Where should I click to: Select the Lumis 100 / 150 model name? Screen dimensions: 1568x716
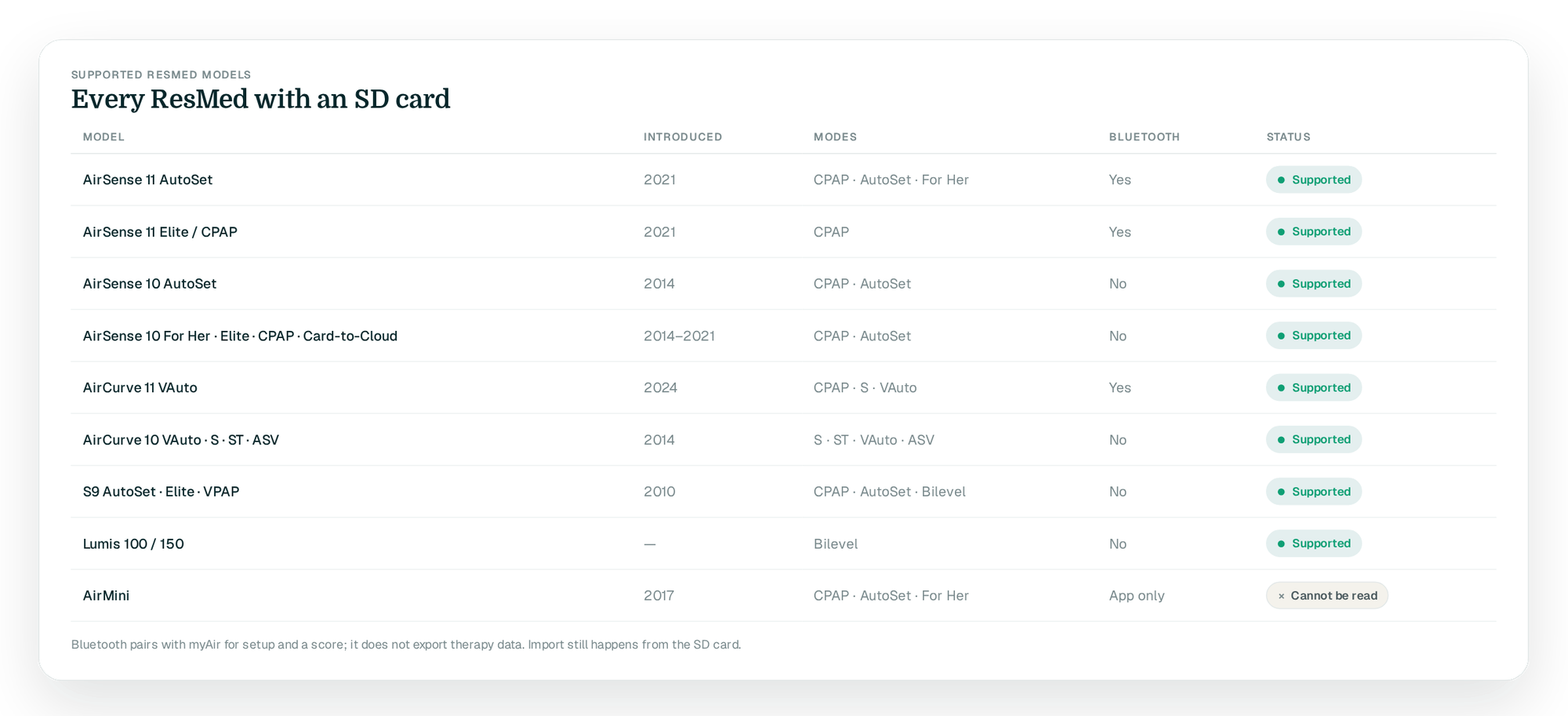tap(133, 543)
